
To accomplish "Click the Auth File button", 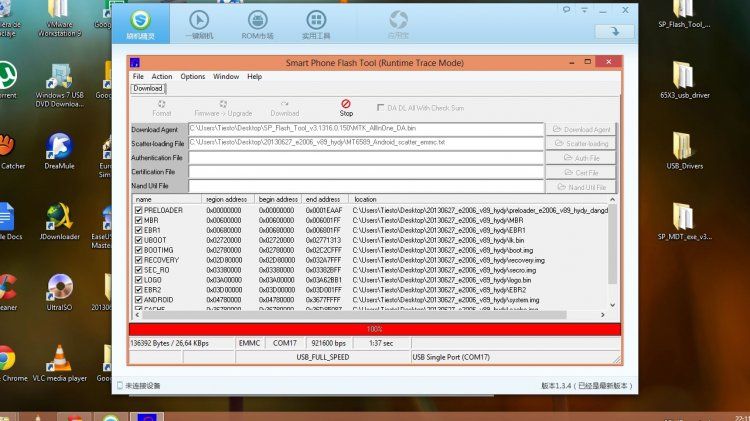I will pyautogui.click(x=581, y=158).
